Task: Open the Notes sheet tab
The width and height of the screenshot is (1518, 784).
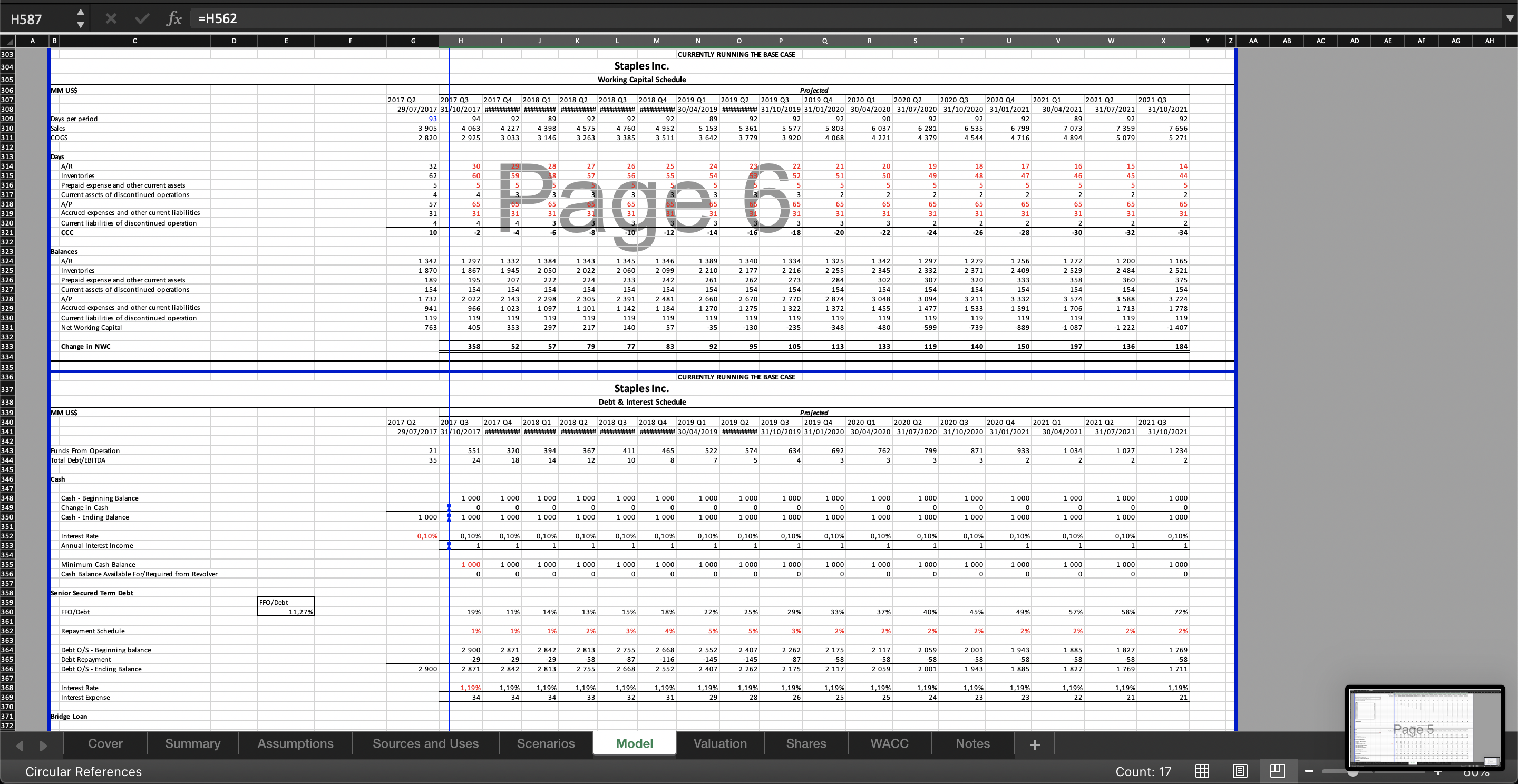Action: click(973, 743)
